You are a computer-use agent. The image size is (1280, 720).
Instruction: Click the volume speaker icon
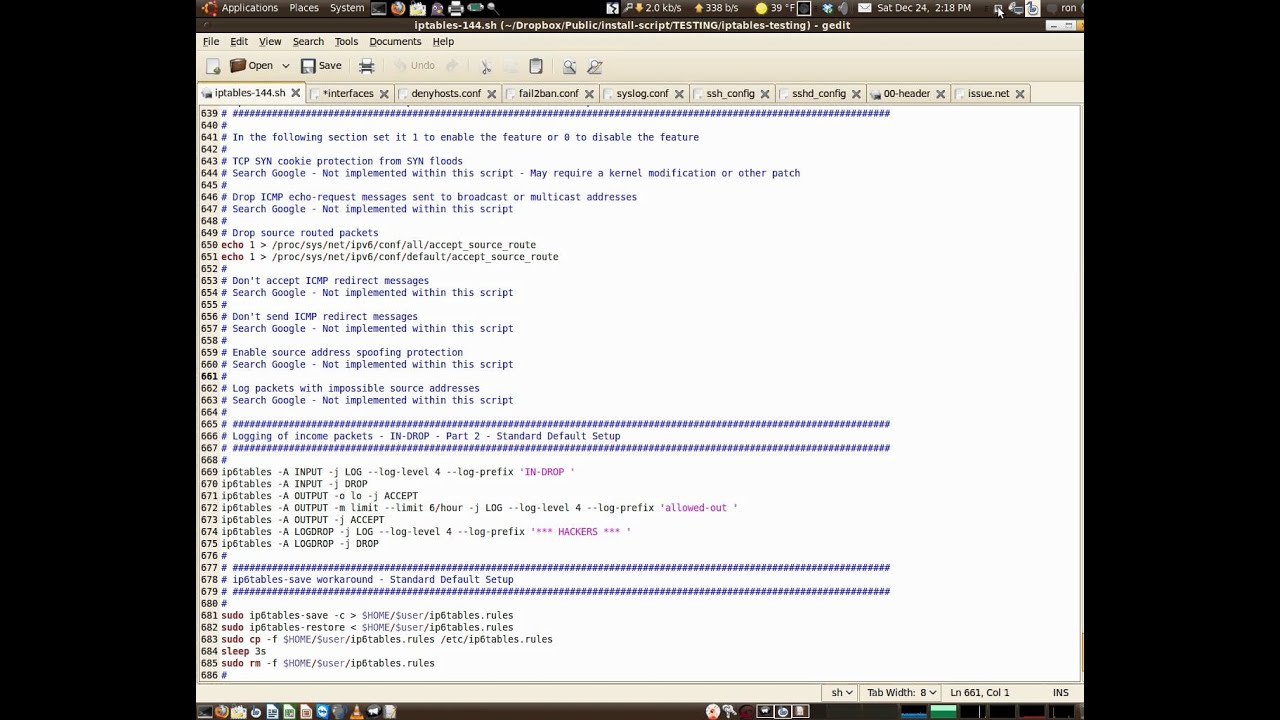(844, 8)
